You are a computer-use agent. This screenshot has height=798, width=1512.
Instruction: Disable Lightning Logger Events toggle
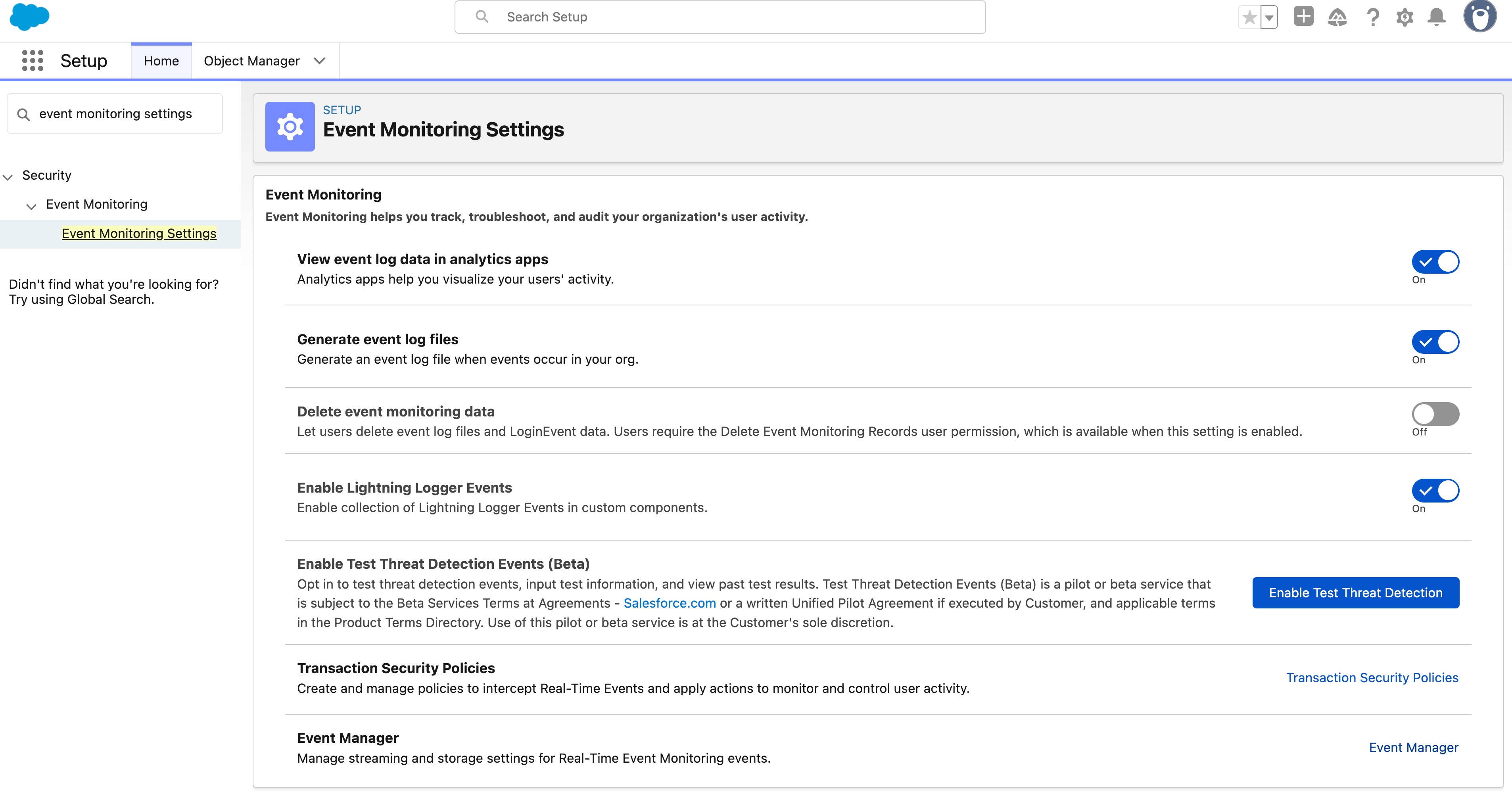(1435, 491)
